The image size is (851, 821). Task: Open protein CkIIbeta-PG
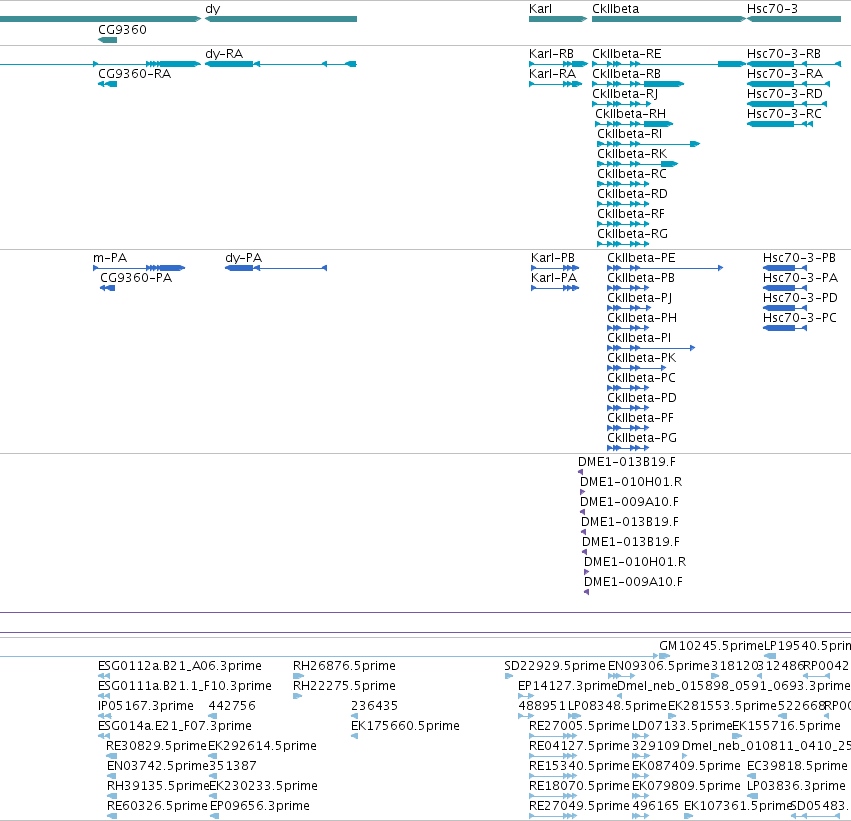[642, 438]
